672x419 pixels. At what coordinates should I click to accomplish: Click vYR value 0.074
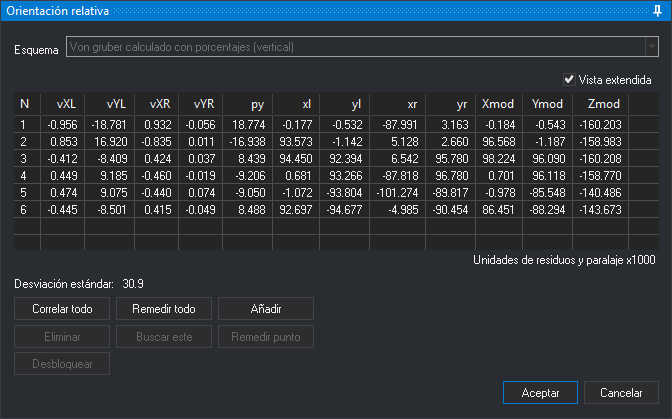[201, 193]
